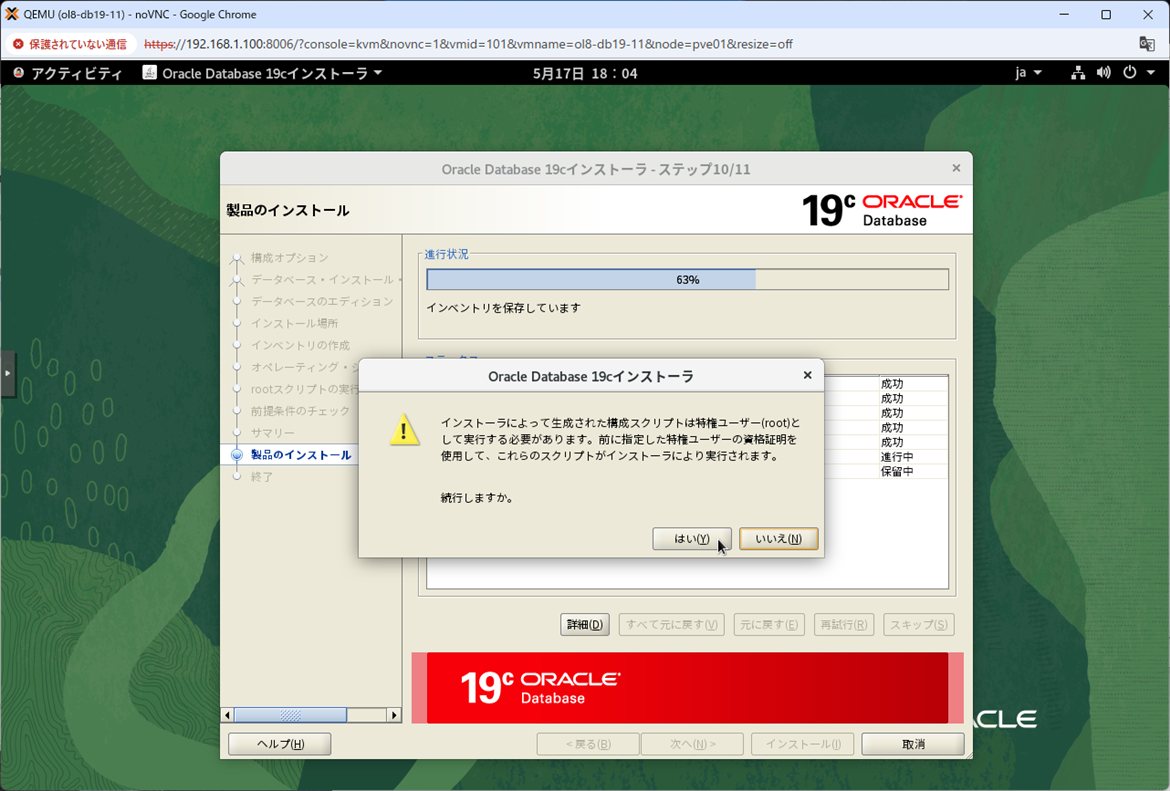Click the 再試行(R) retry button
This screenshot has width=1170, height=791.
843,625
